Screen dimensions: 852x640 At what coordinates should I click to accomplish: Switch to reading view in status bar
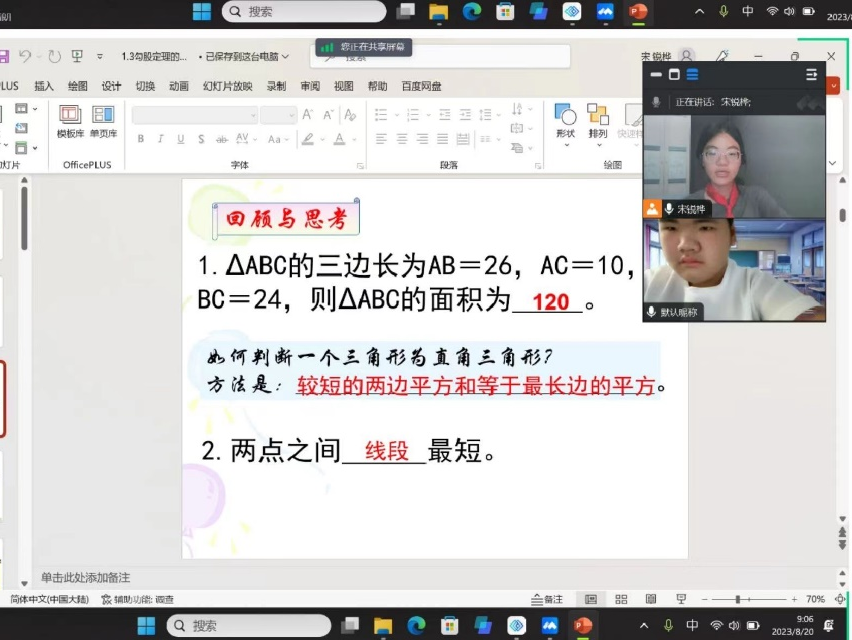(650, 599)
